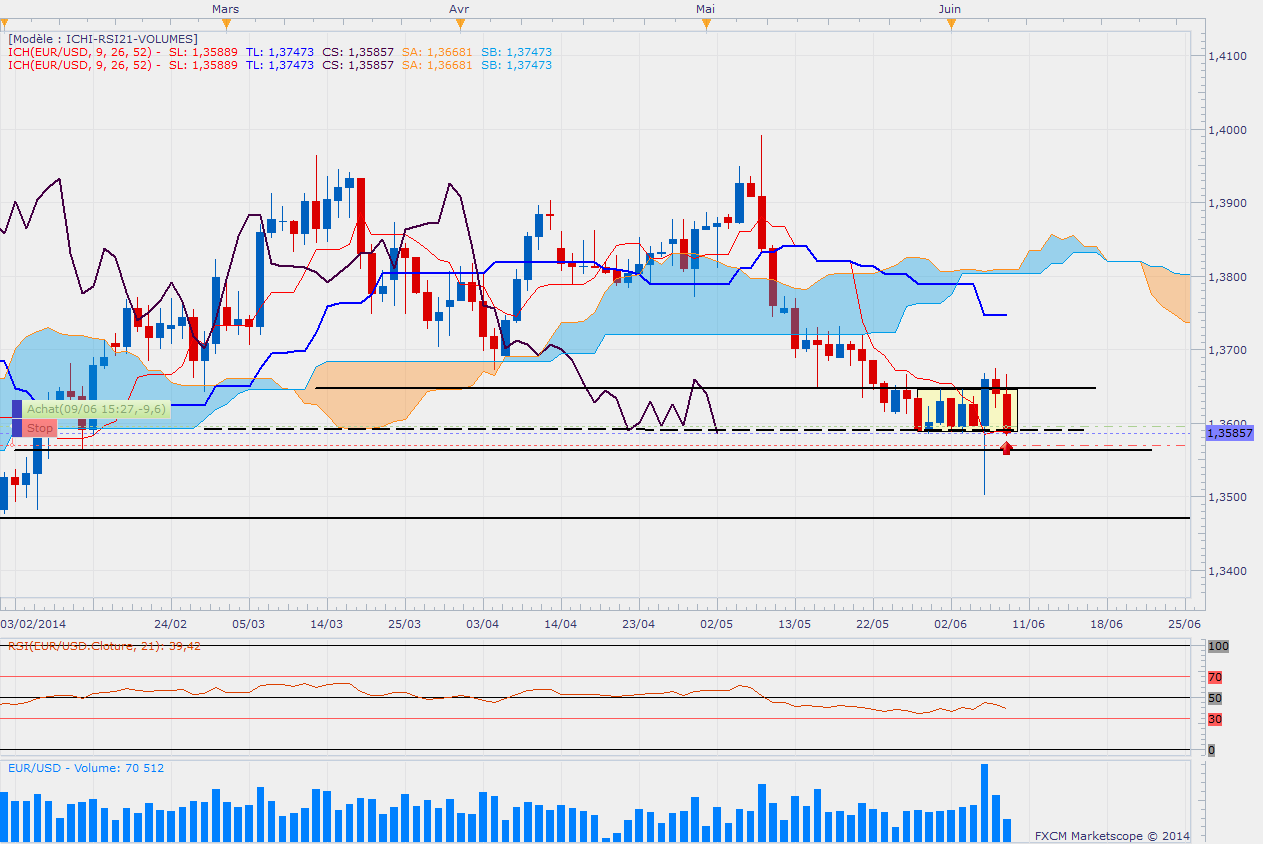Click the "22/05" date label
This screenshot has width=1263, height=844.
873,623
